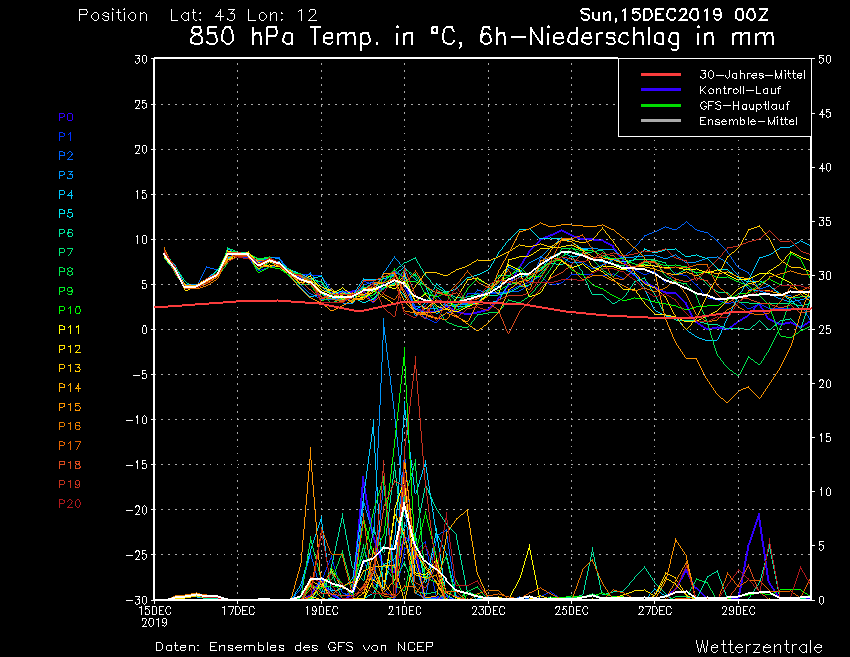Click the 17DEC date axis marker
850x657 pixels.
point(238,610)
